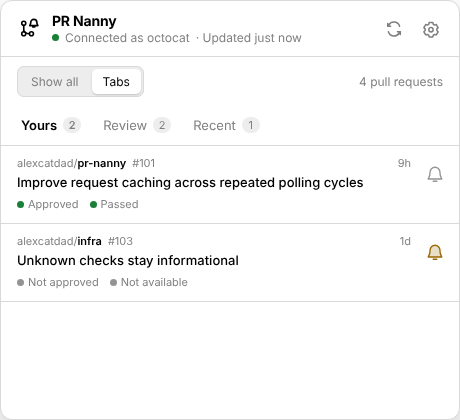Image resolution: width=460 pixels, height=420 pixels.
Task: Click the Not approved status label
Action: (x=63, y=282)
